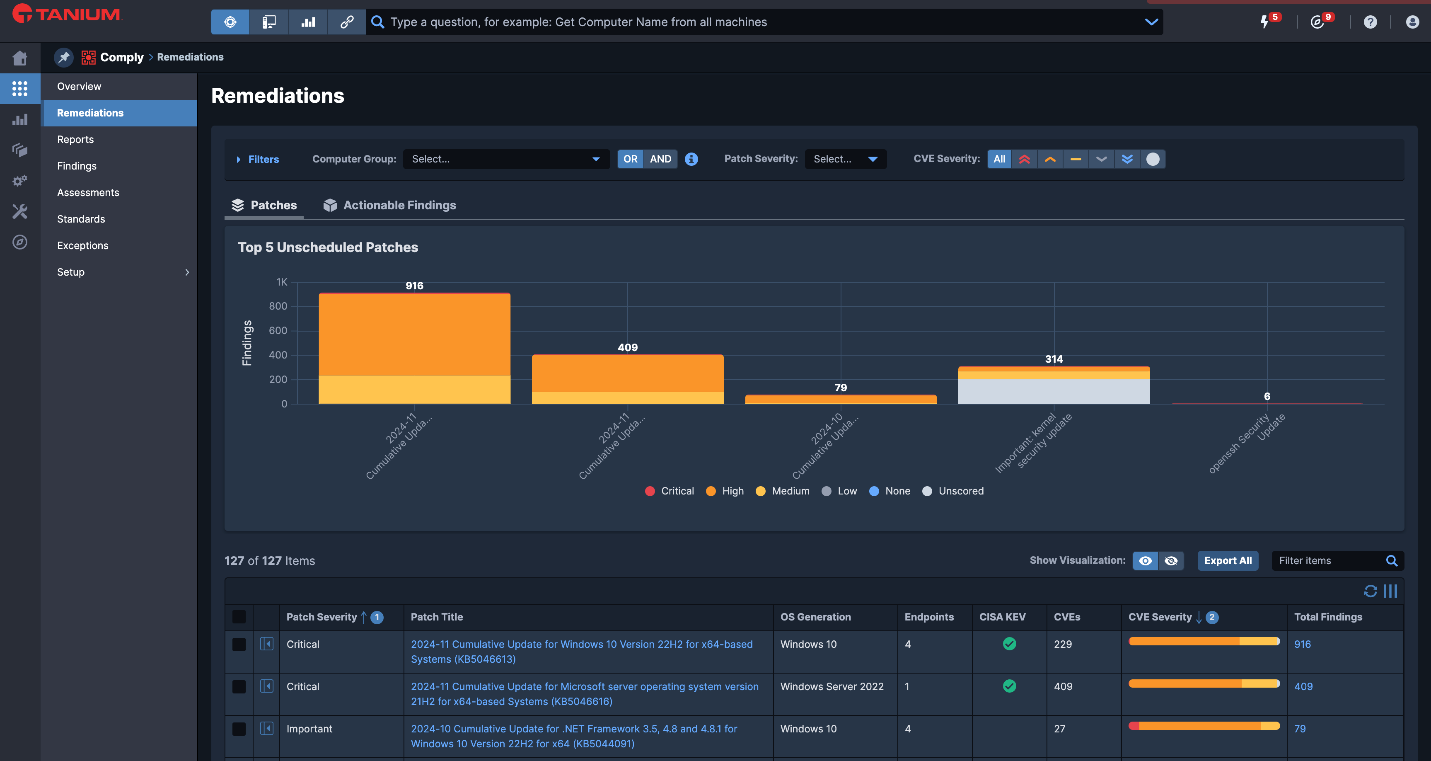
Task: Click the red Comply module icon
Action: [x=89, y=57]
